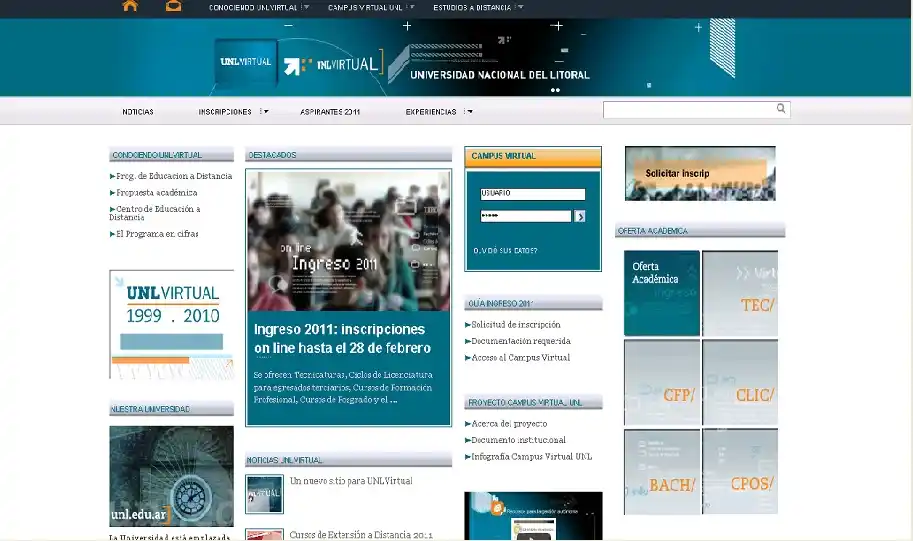Open Acerca del proyecto link
The height and width of the screenshot is (541, 913).
tap(506, 423)
